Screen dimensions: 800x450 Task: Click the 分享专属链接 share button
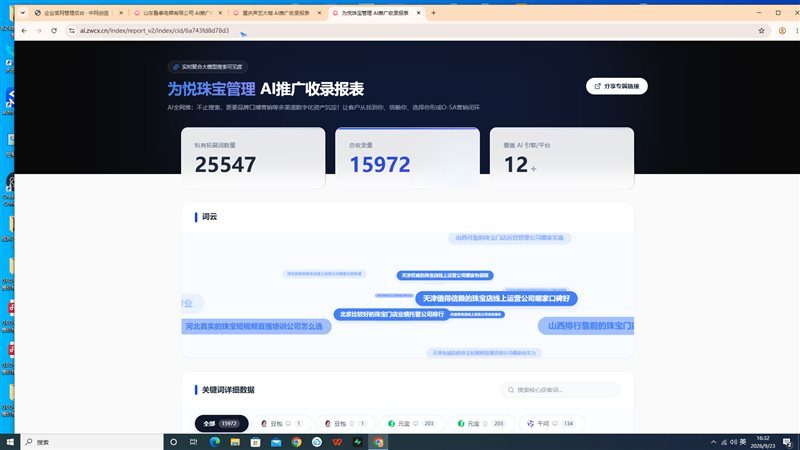click(616, 86)
